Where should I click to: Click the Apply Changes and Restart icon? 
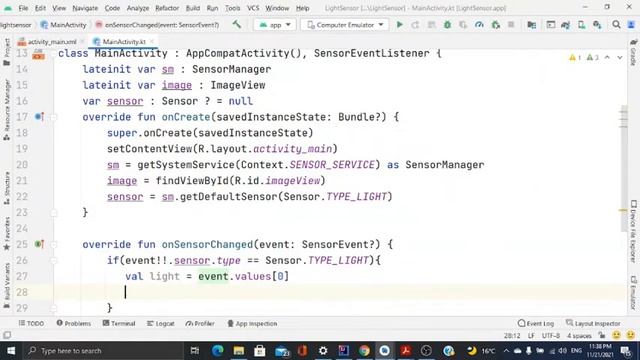[416, 25]
